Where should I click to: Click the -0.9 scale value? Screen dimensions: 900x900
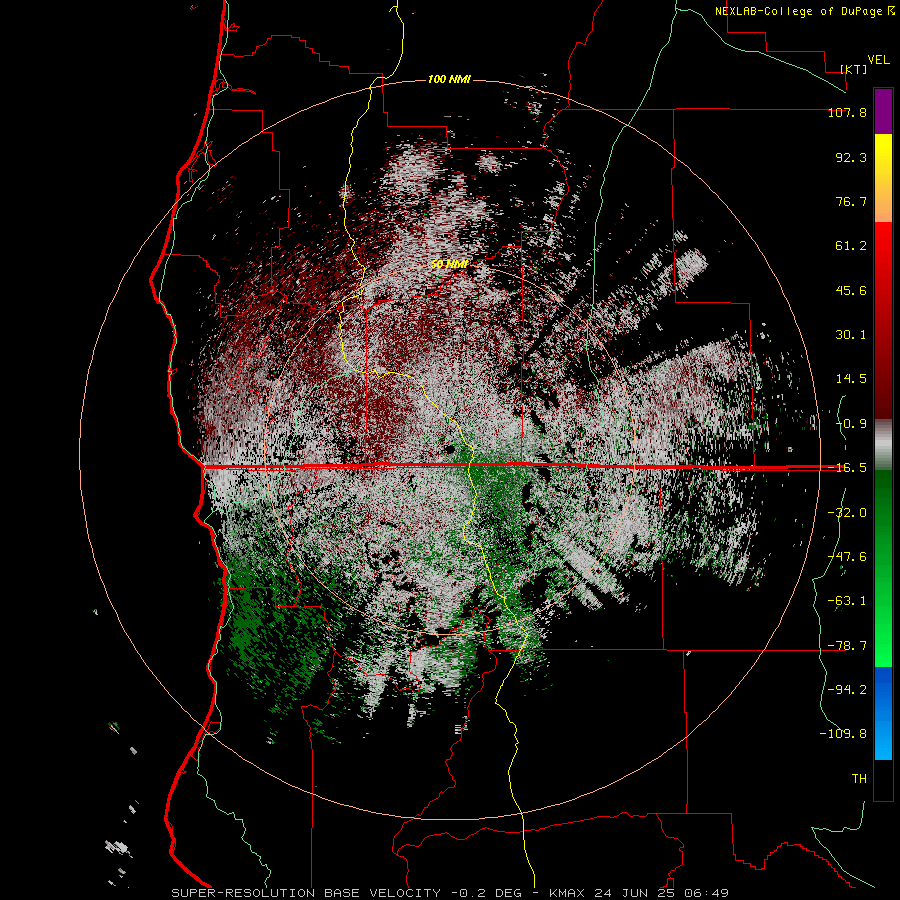(851, 424)
